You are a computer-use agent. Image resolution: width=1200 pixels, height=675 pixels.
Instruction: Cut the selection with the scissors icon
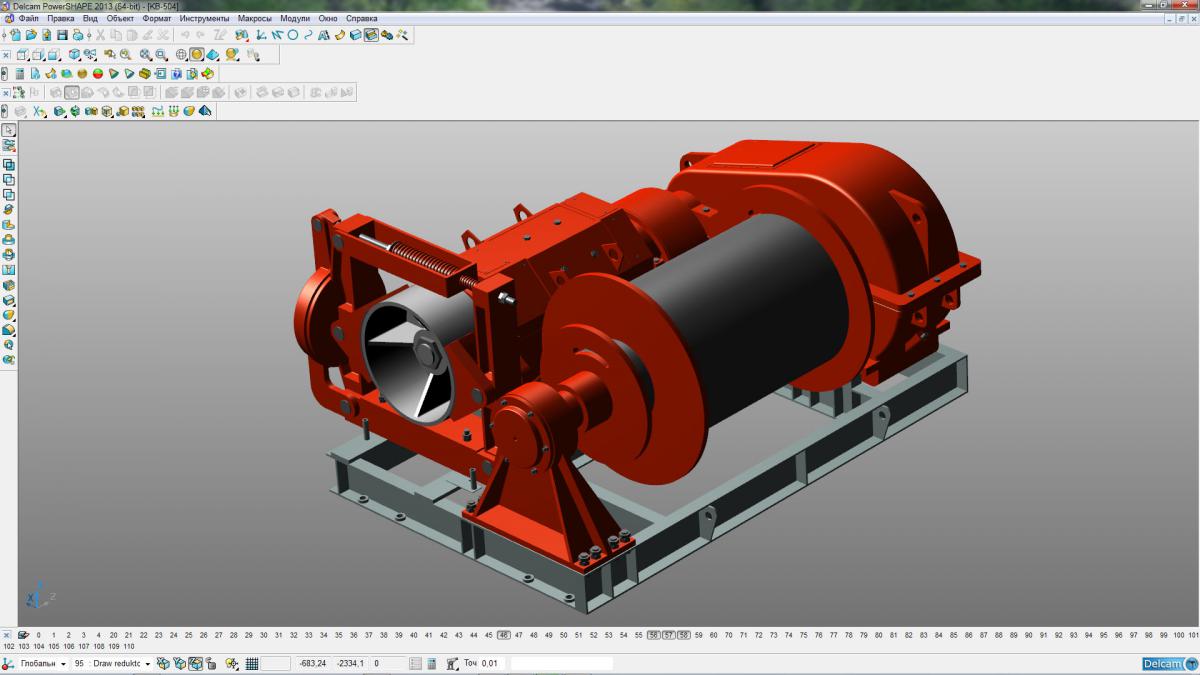point(100,34)
